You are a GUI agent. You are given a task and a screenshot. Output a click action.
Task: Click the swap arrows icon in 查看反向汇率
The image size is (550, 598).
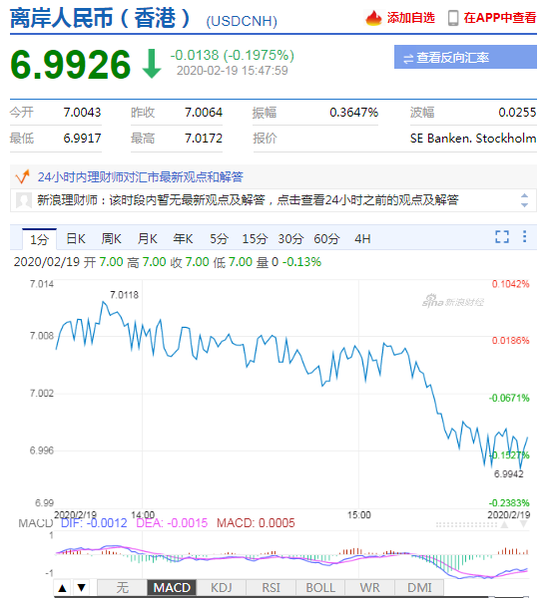(x=408, y=59)
